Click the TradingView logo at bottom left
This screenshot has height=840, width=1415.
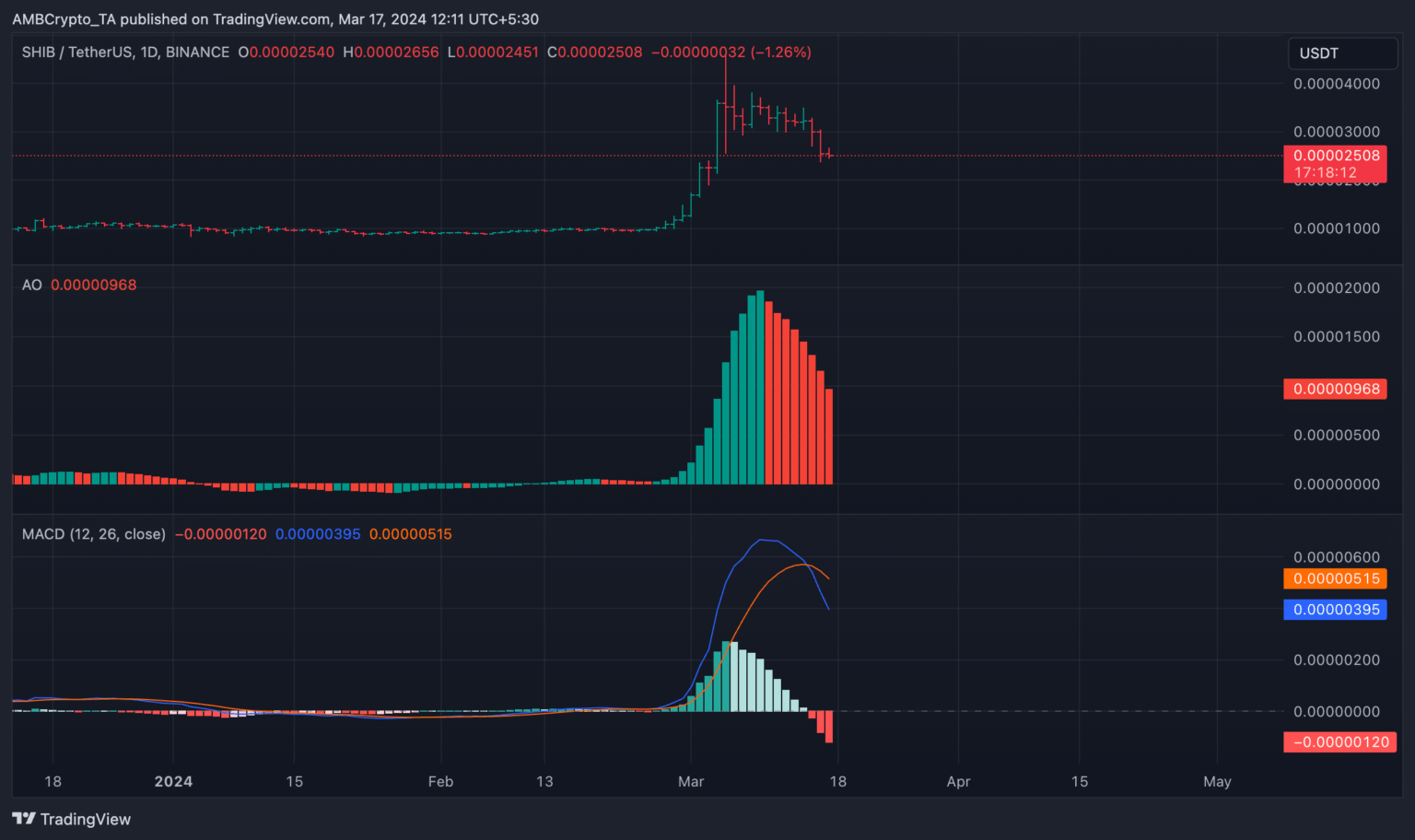click(x=25, y=819)
